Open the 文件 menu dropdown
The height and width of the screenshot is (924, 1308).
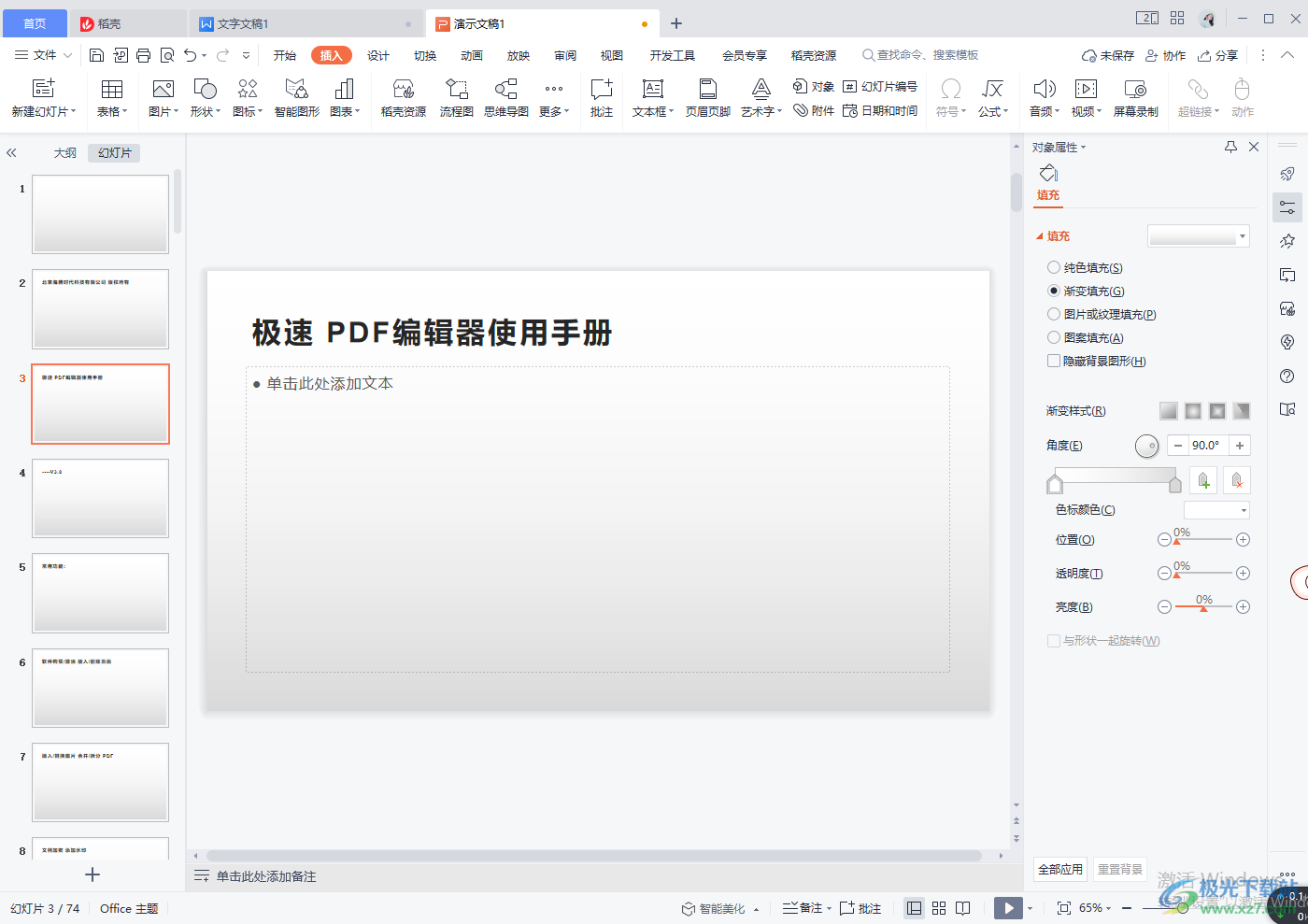coord(44,55)
